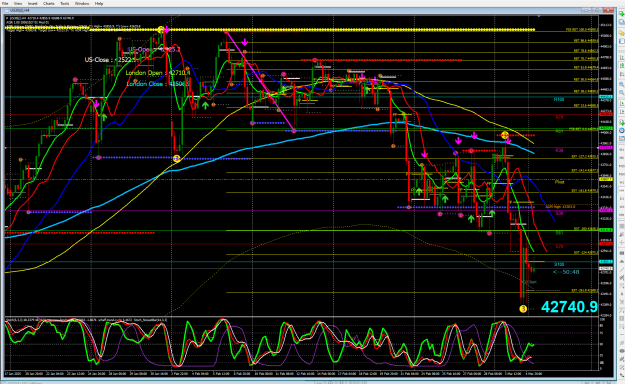This screenshot has height=384, width=625.
Task: Select the M15 timeframe button
Action: [622, 165]
